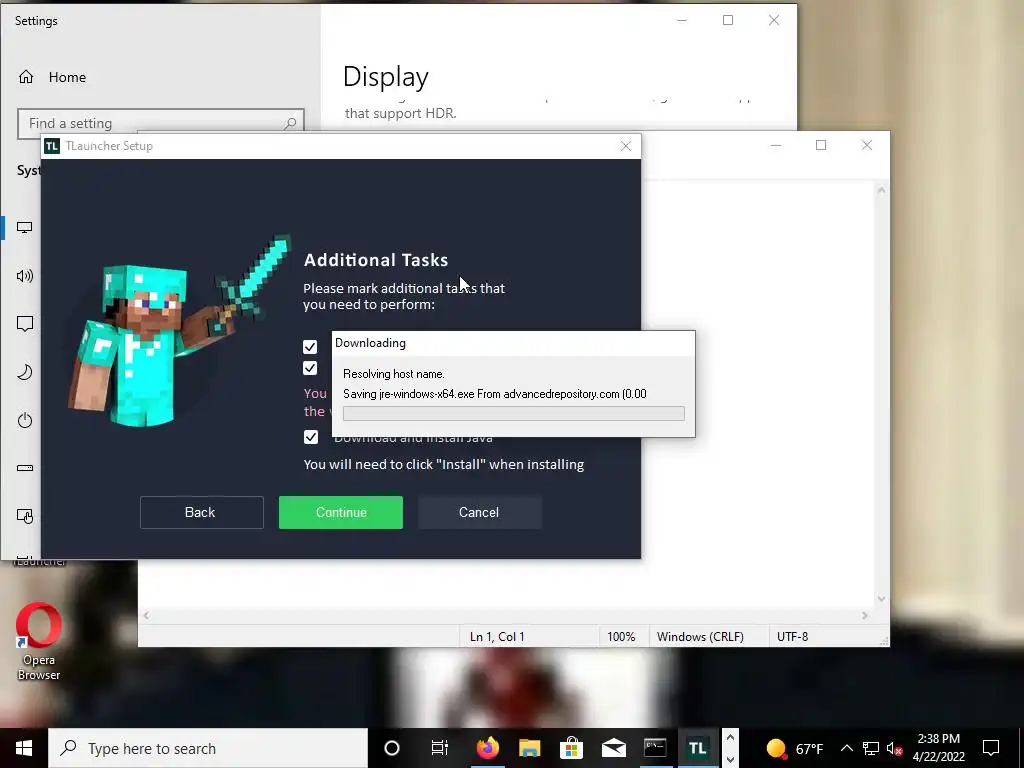Maximize the Notepad window
Image resolution: width=1024 pixels, height=768 pixels.
(x=821, y=145)
